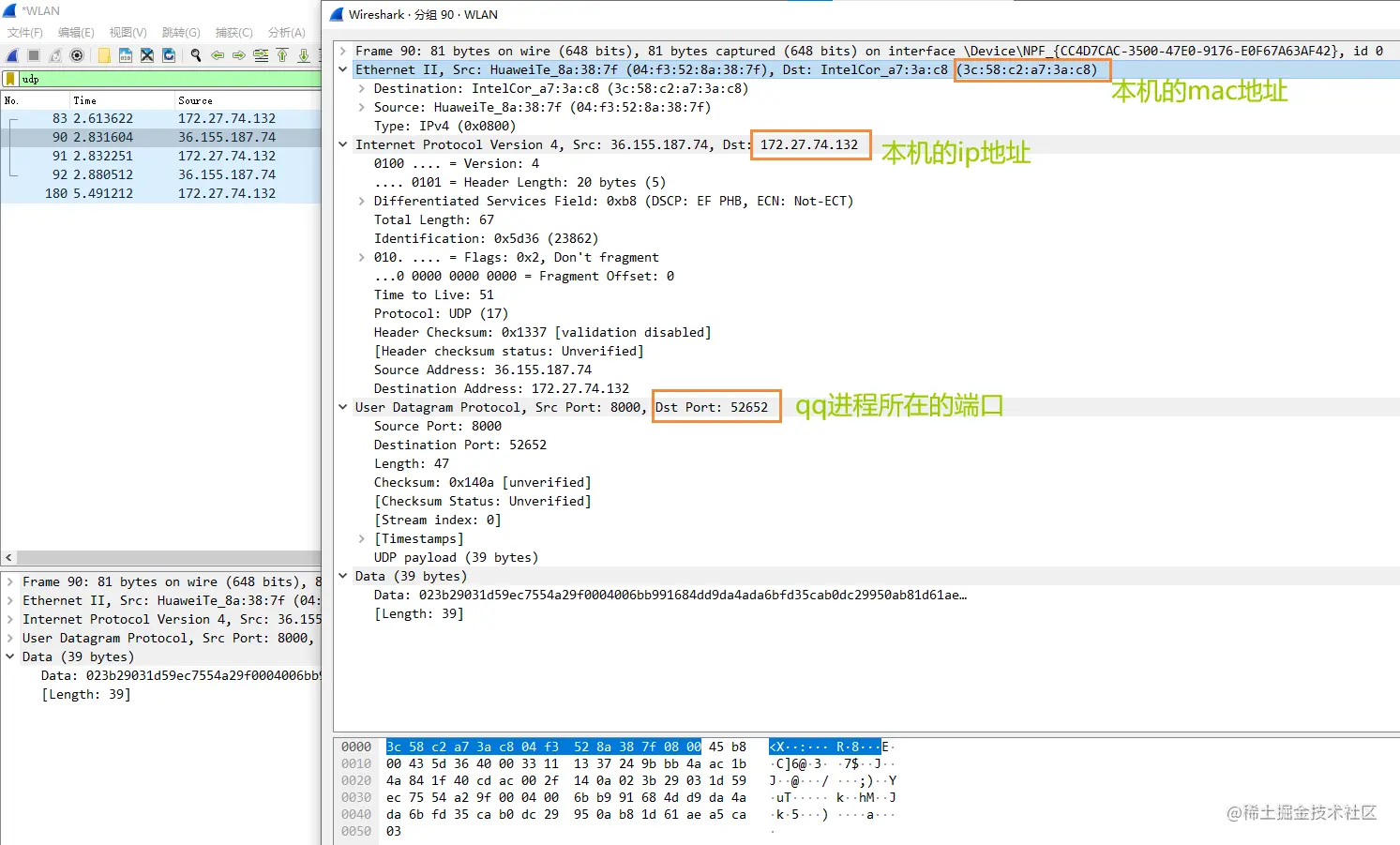Collapse Internet Protocol Version 4 section

pos(343,144)
